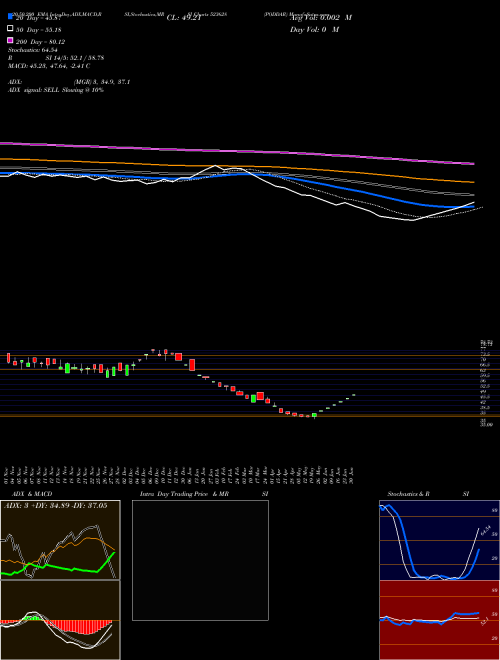The image size is (500, 660).
Task: Click the RSI 14/3 value line in legend
Action: [x=56, y=58]
